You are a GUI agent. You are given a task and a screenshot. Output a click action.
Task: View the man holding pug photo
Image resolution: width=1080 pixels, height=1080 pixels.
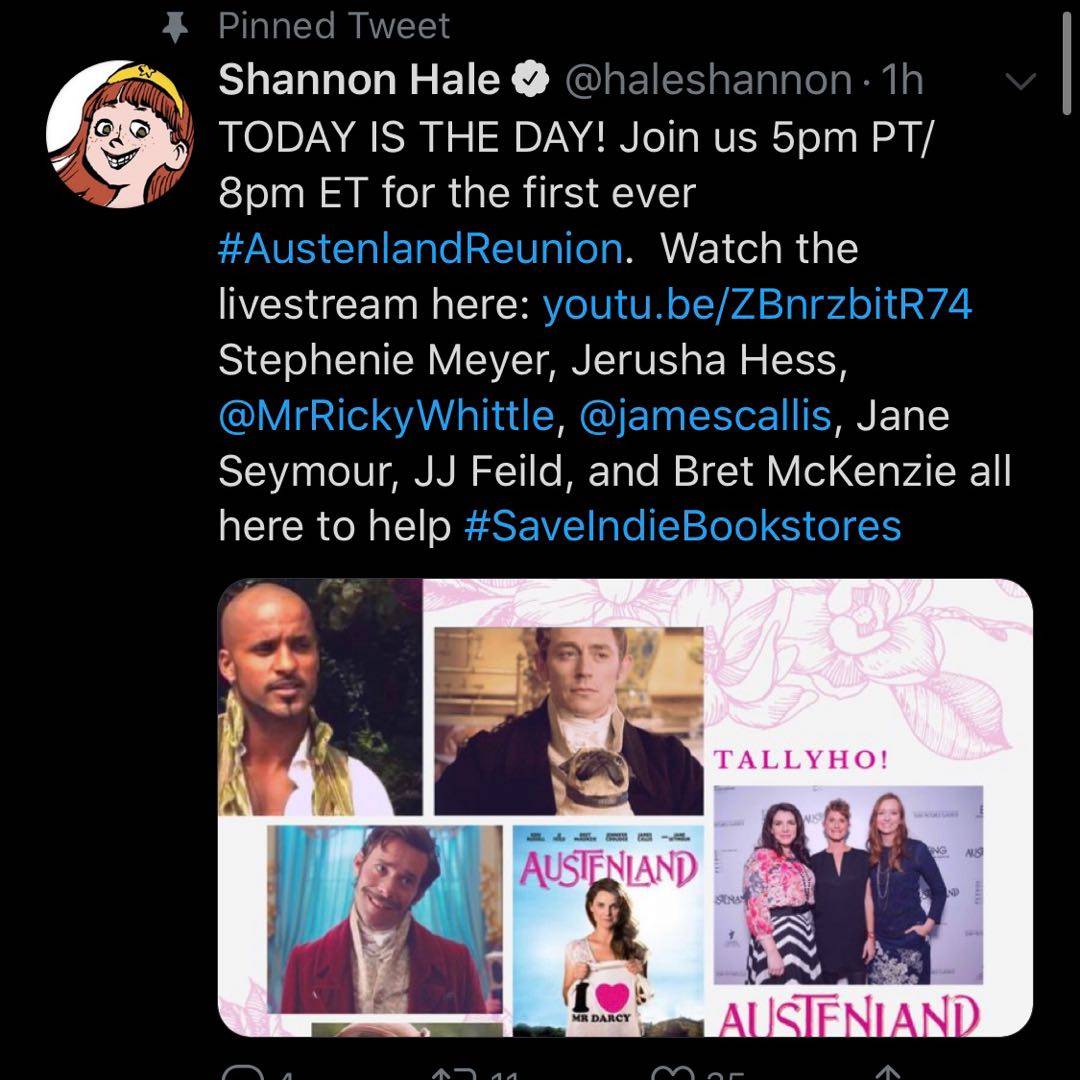point(569,719)
